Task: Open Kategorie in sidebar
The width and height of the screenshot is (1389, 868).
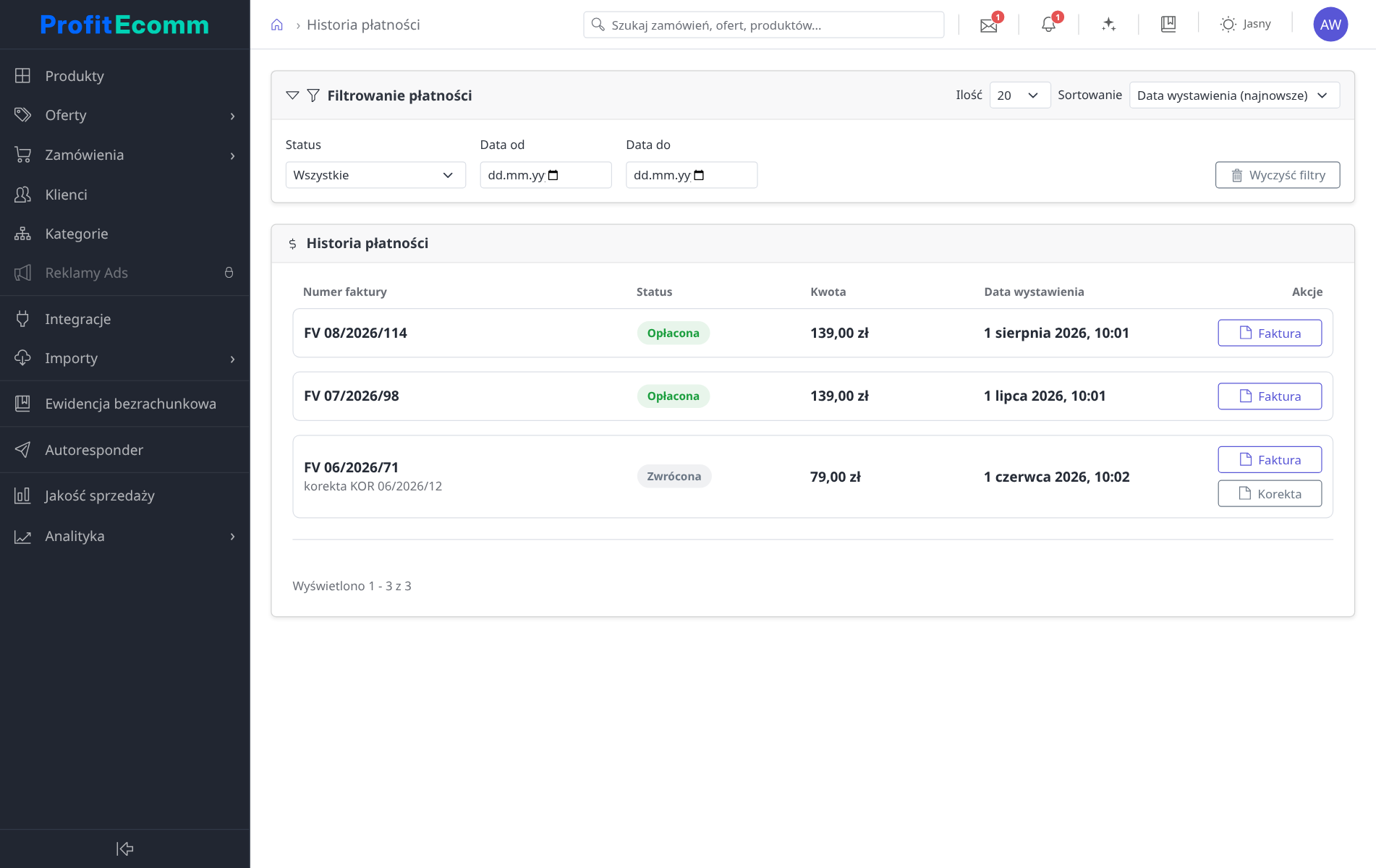Action: pyautogui.click(x=124, y=234)
